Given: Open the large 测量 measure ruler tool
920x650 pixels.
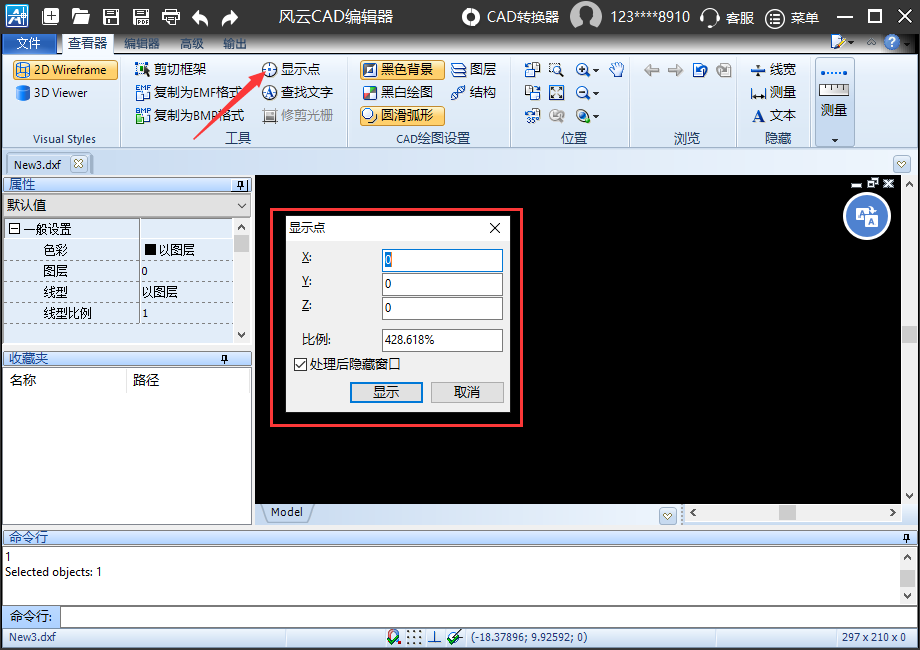Looking at the screenshot, I should tap(834, 93).
